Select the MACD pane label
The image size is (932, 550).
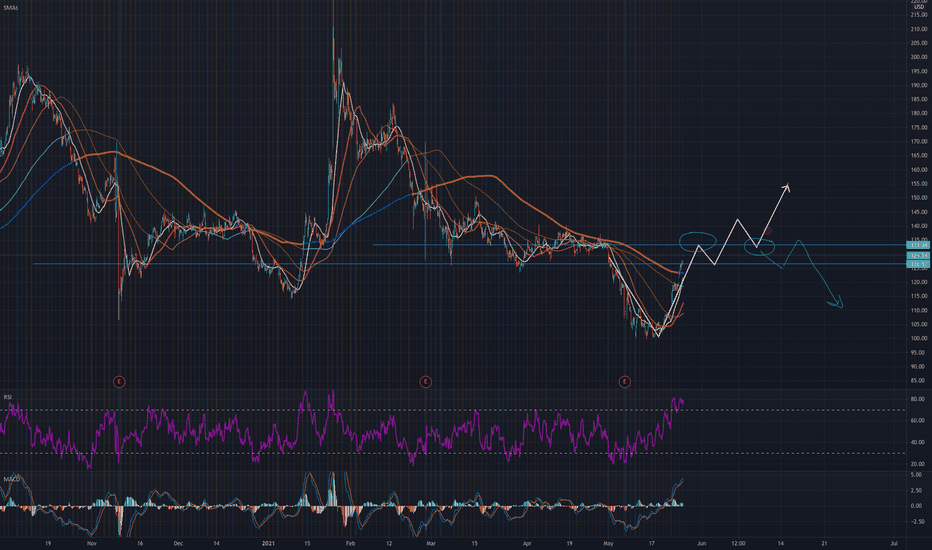12,479
